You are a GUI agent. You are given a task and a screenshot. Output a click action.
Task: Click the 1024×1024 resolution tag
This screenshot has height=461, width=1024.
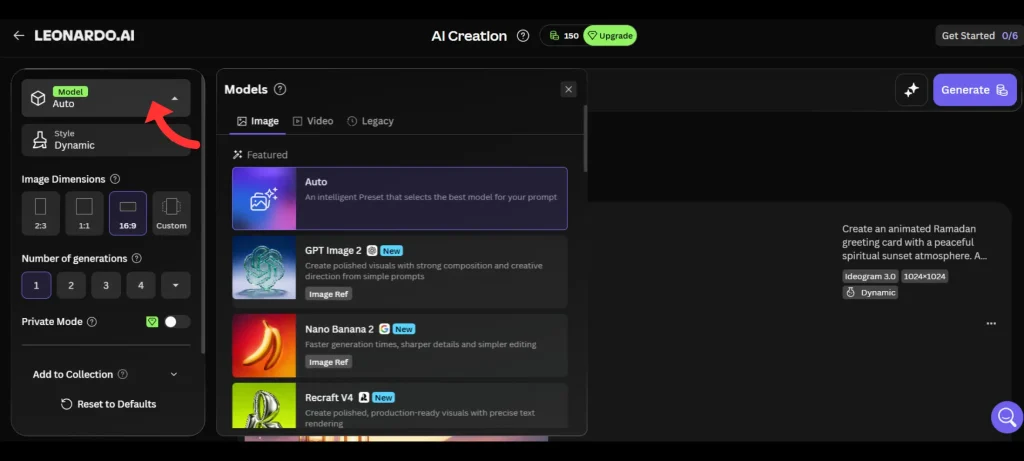coord(925,276)
